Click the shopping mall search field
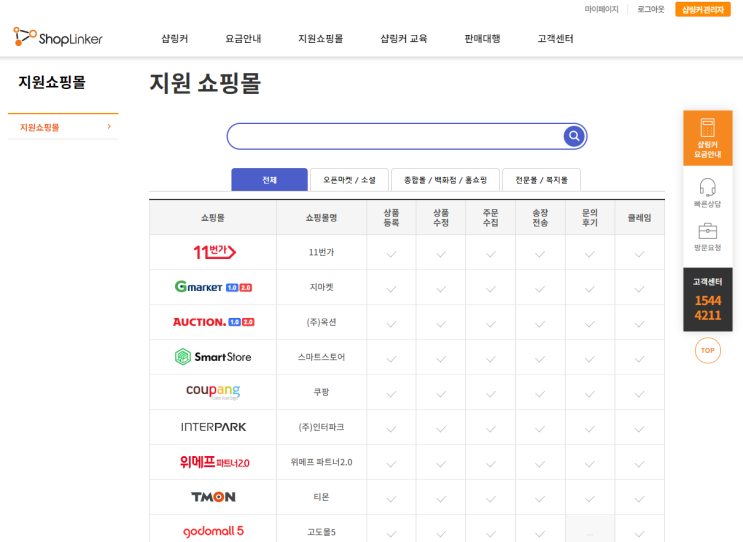 click(x=396, y=136)
